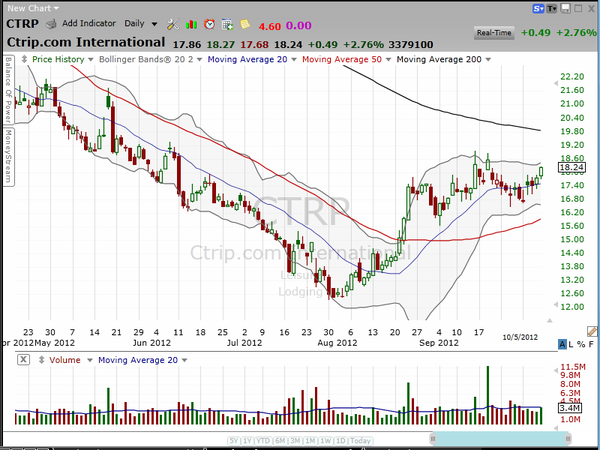Viewport: 600px width, 450px height.
Task: Click the Aug 2012 axis label
Action: pyautogui.click(x=337, y=343)
